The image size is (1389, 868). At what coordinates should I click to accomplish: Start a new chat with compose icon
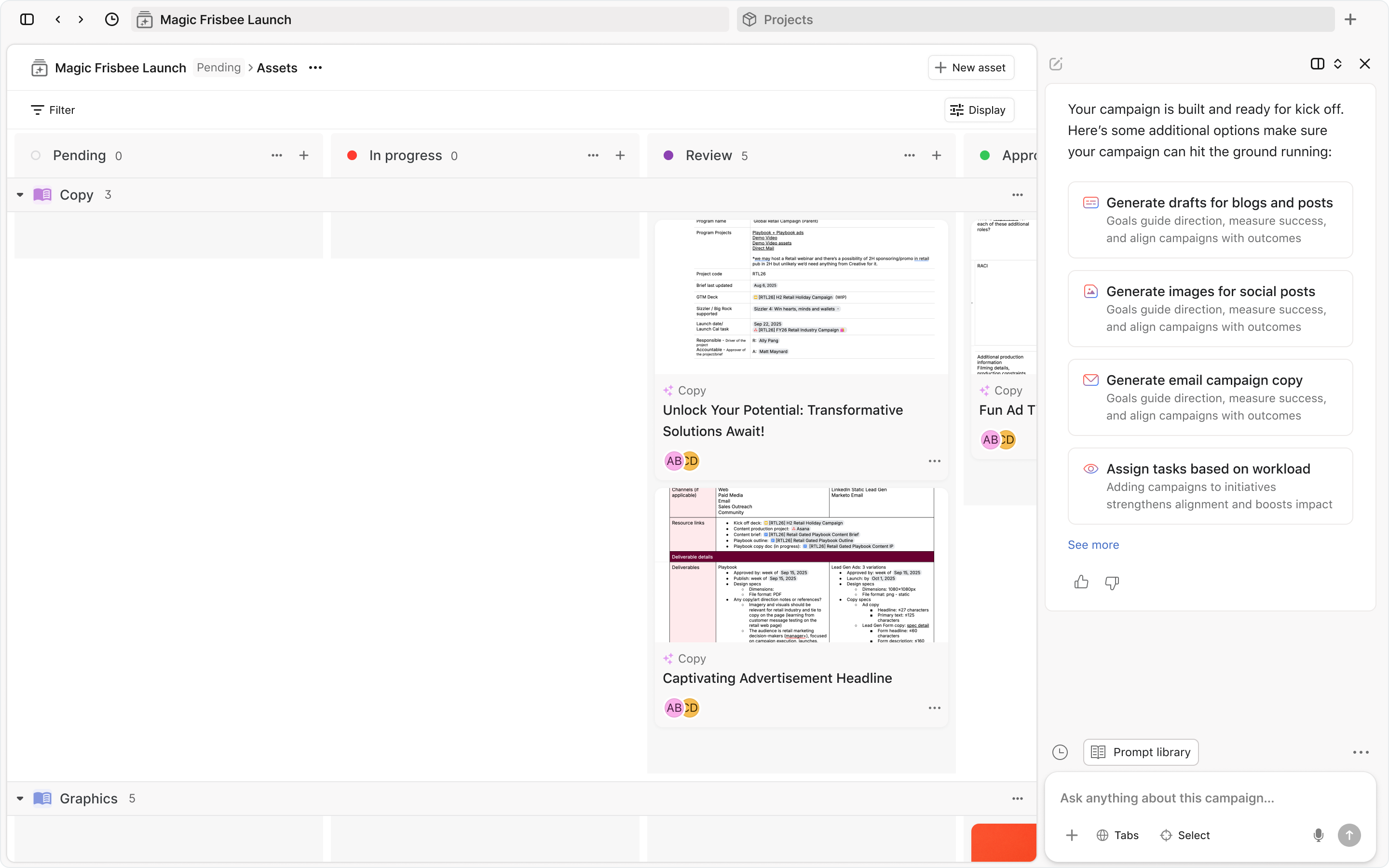click(x=1056, y=64)
